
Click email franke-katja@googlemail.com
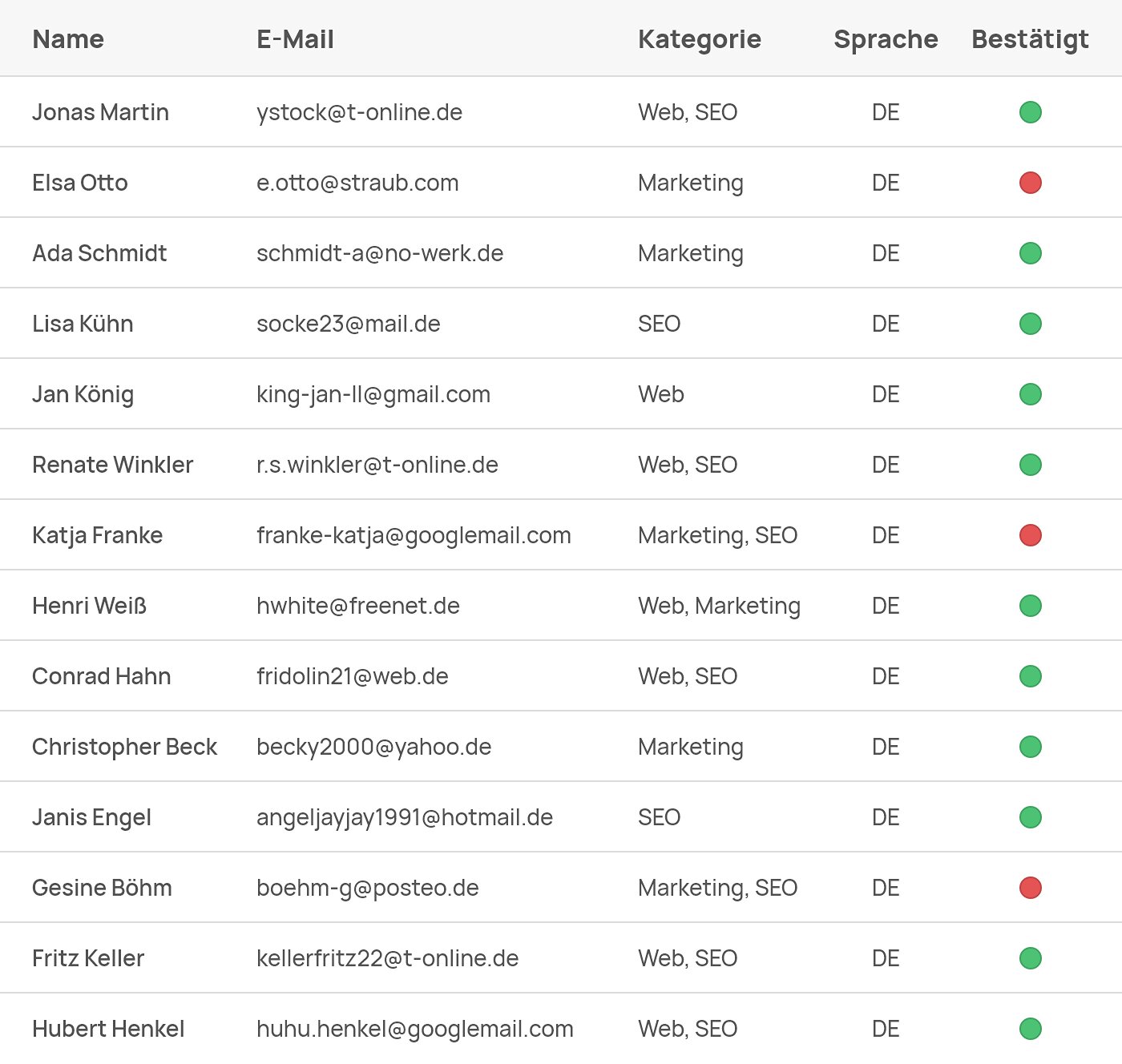click(414, 535)
